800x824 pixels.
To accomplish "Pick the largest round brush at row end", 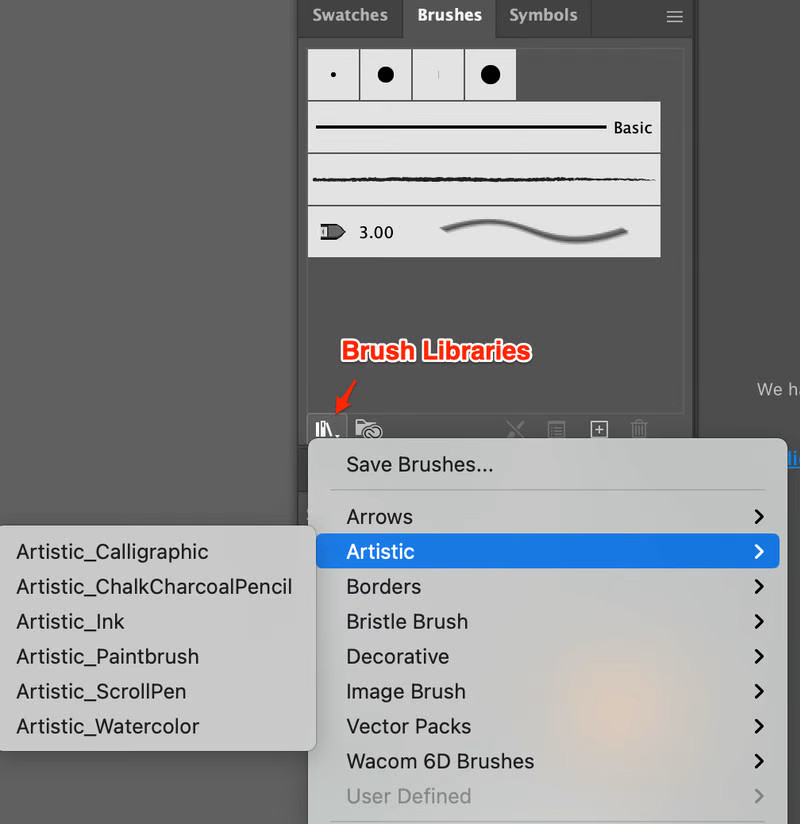I will tap(490, 75).
